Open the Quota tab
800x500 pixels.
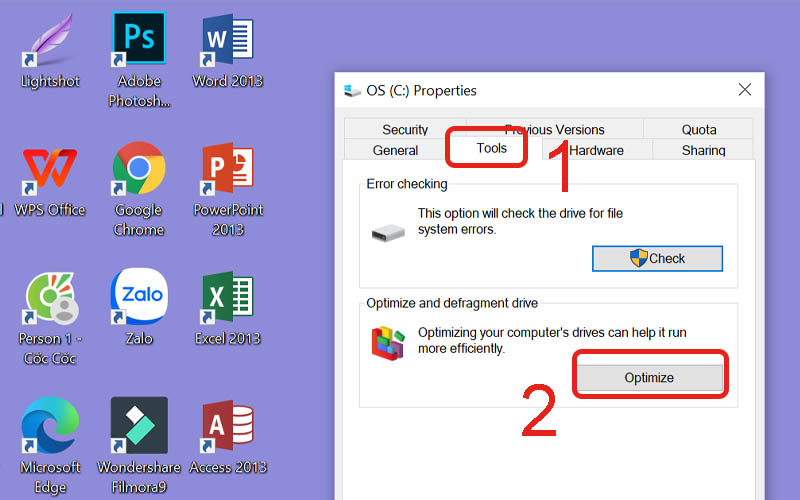tap(699, 129)
